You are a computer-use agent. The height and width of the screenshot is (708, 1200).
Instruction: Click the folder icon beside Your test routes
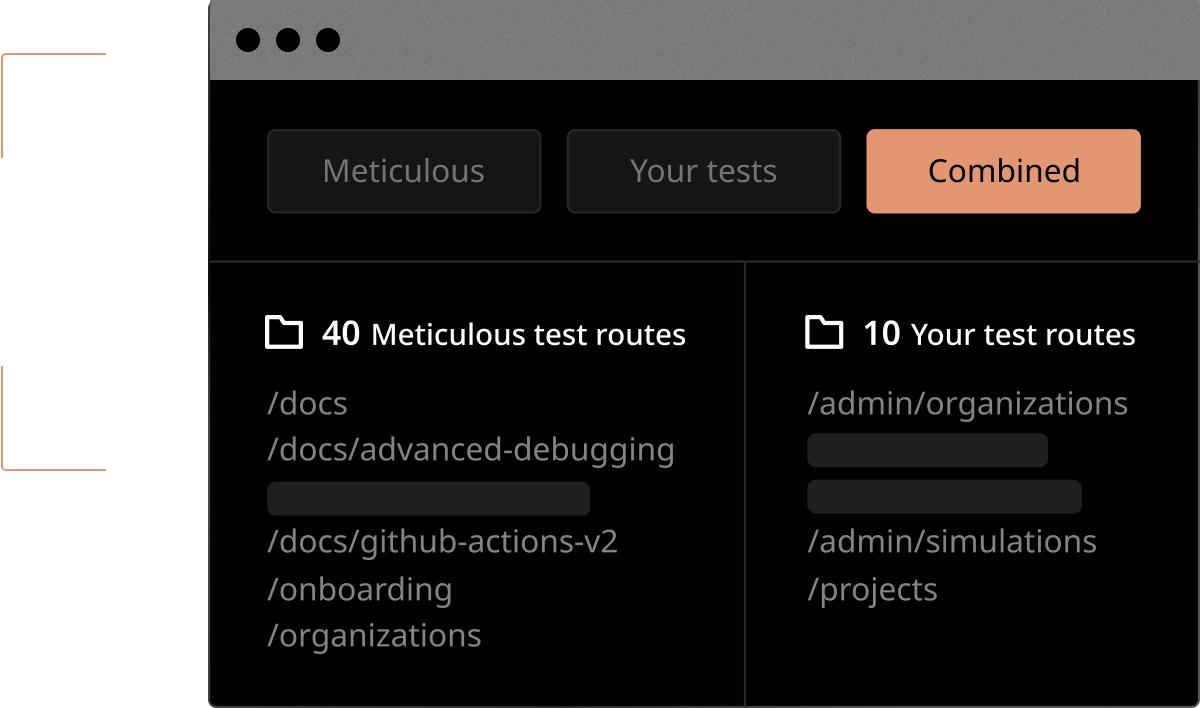pos(824,332)
